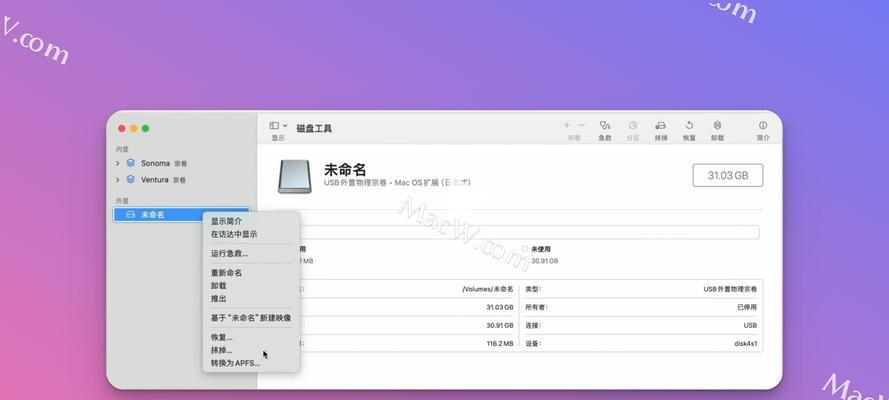Screen dimensions: 889x400
Task: Expand the Sonoma volume group
Action: (x=117, y=163)
